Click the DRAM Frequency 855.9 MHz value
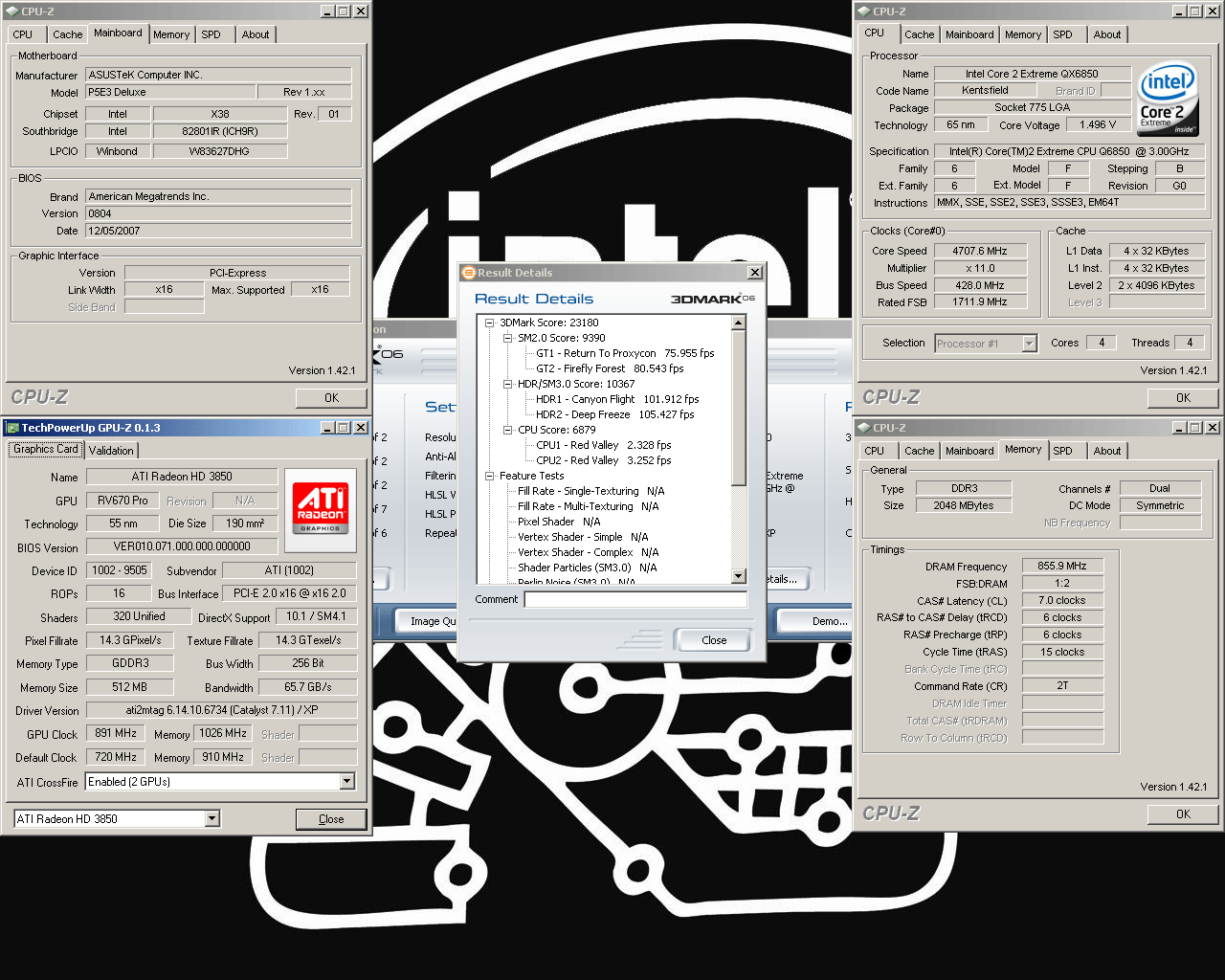The image size is (1225, 980). (x=1062, y=566)
